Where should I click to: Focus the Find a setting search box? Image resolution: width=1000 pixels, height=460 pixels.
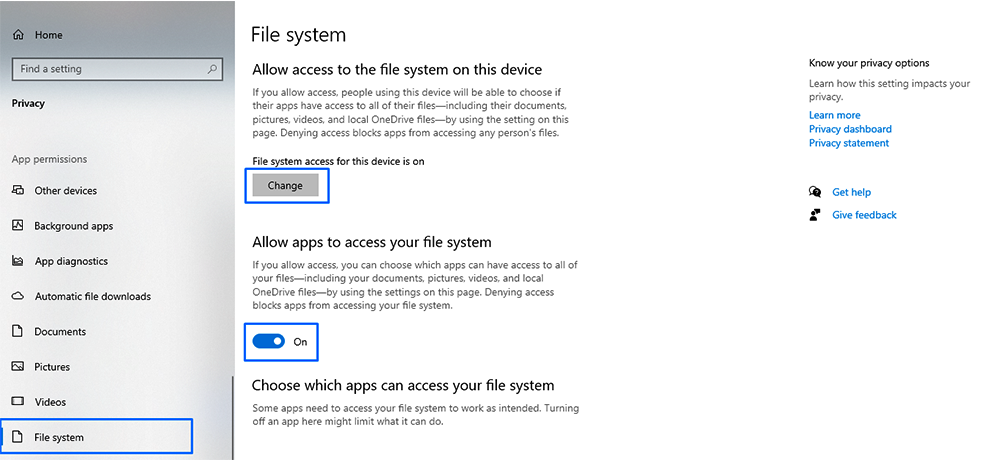point(117,69)
